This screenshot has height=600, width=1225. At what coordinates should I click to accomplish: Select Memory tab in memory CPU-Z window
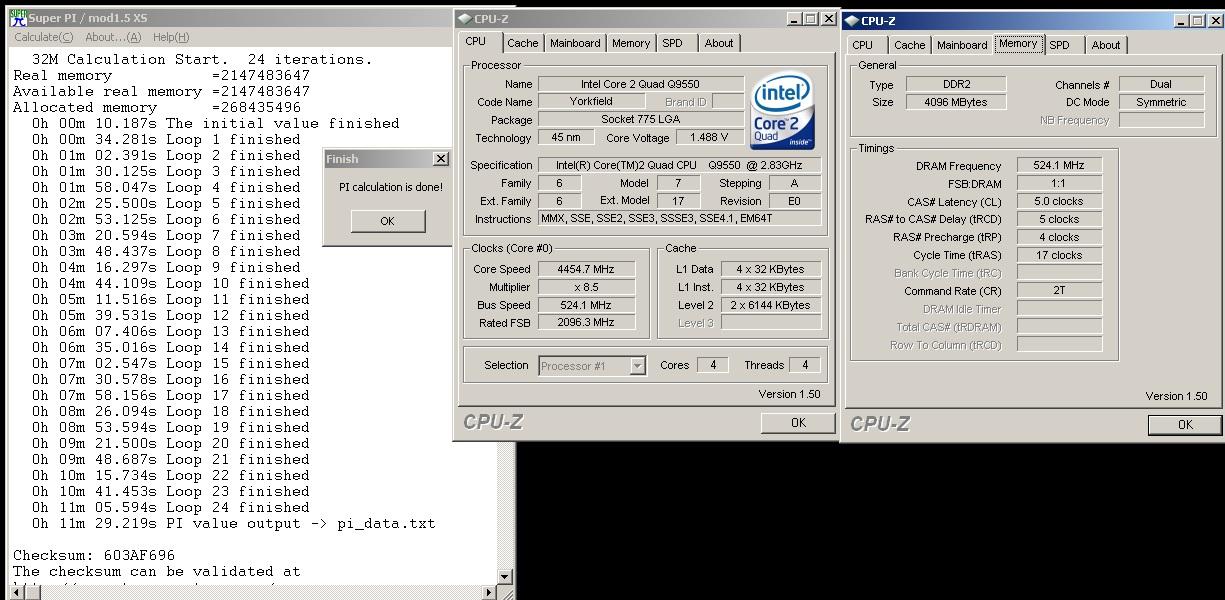pos(1018,44)
